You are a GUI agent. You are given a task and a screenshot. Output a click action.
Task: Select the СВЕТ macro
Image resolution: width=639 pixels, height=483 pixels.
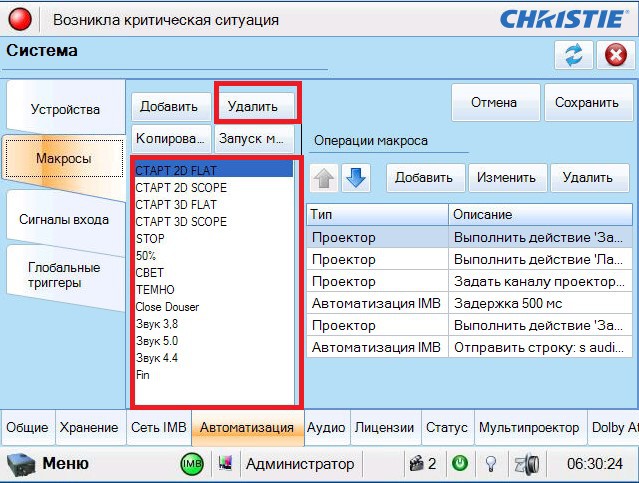click(x=214, y=272)
